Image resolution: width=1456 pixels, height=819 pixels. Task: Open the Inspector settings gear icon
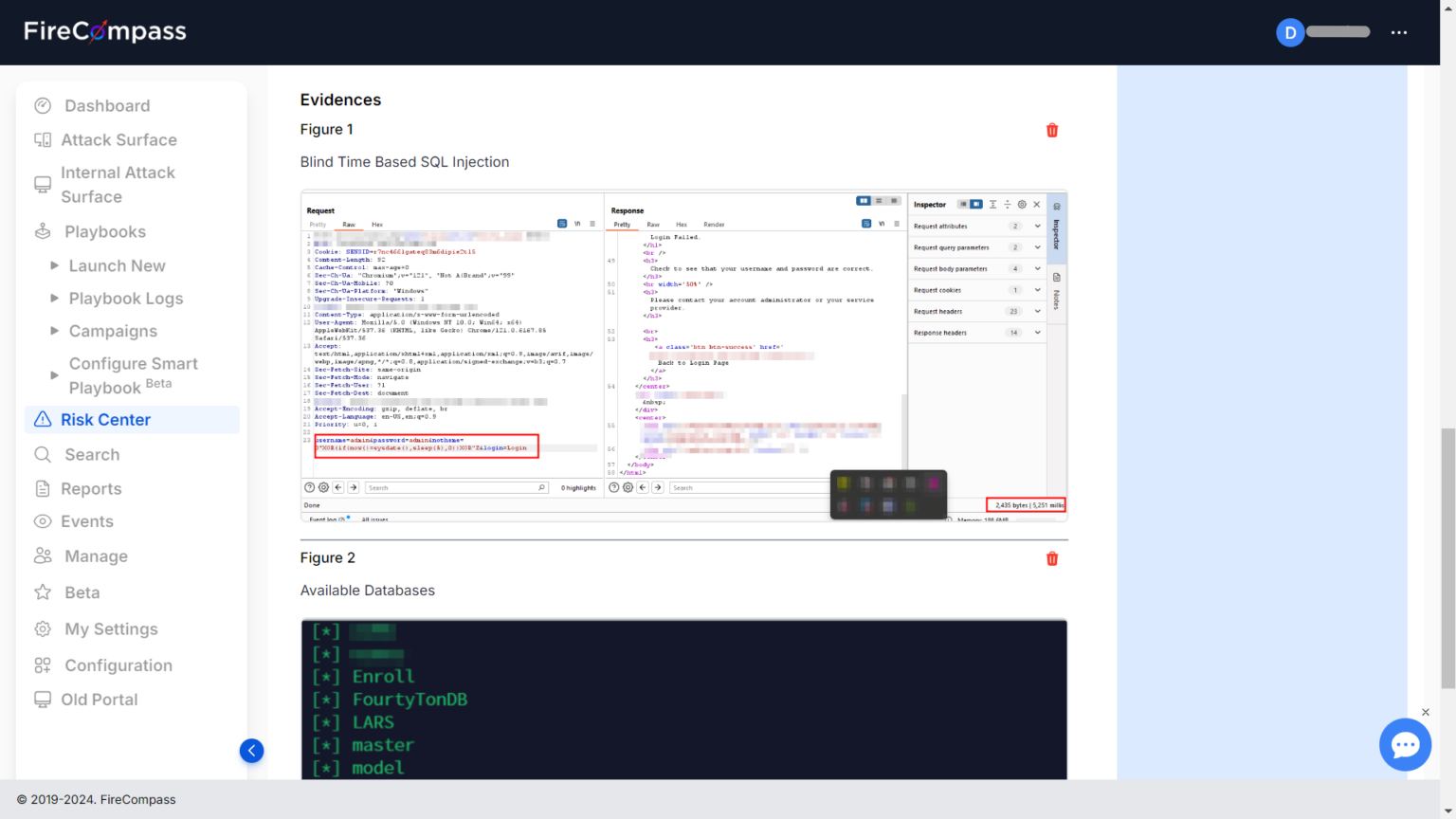(x=1021, y=204)
